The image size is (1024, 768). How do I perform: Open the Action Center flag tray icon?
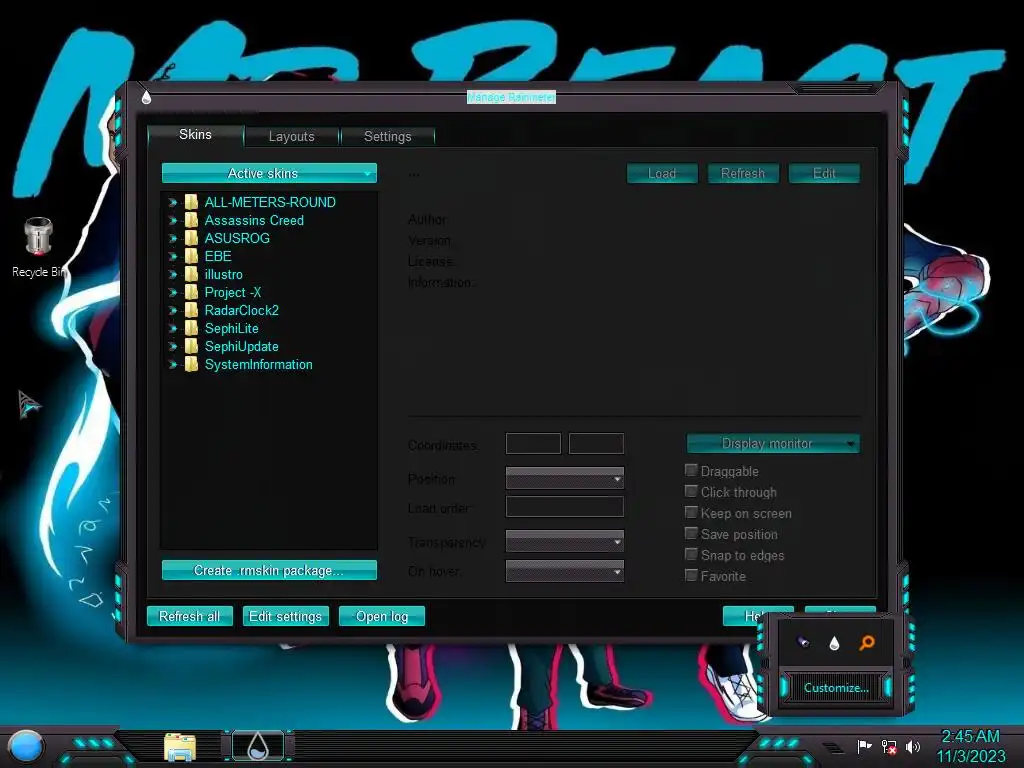click(864, 746)
